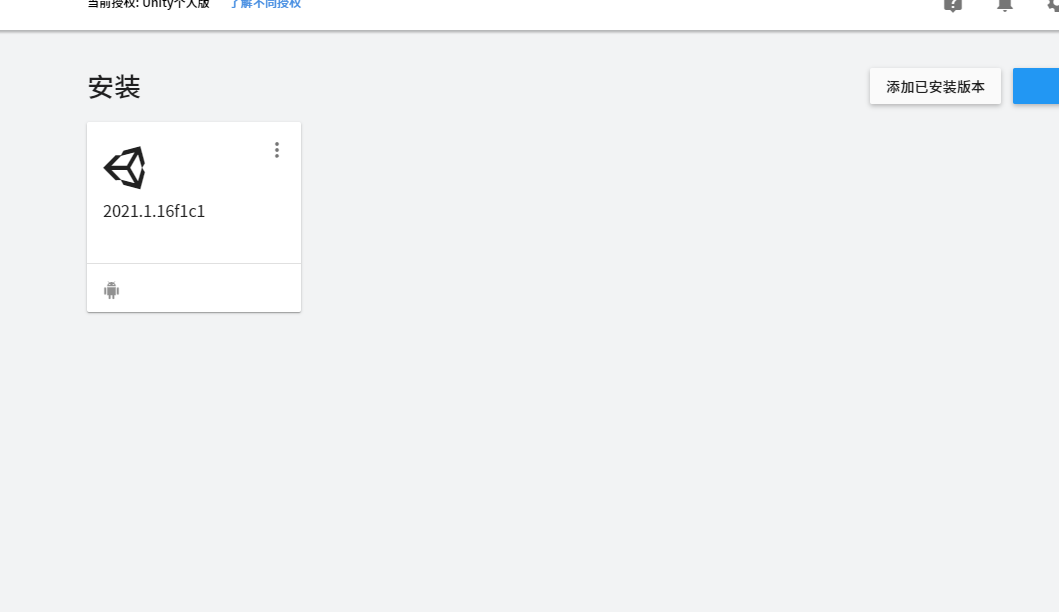View alerts with the notification bell
This screenshot has height=612, width=1059.
tap(1005, 5)
